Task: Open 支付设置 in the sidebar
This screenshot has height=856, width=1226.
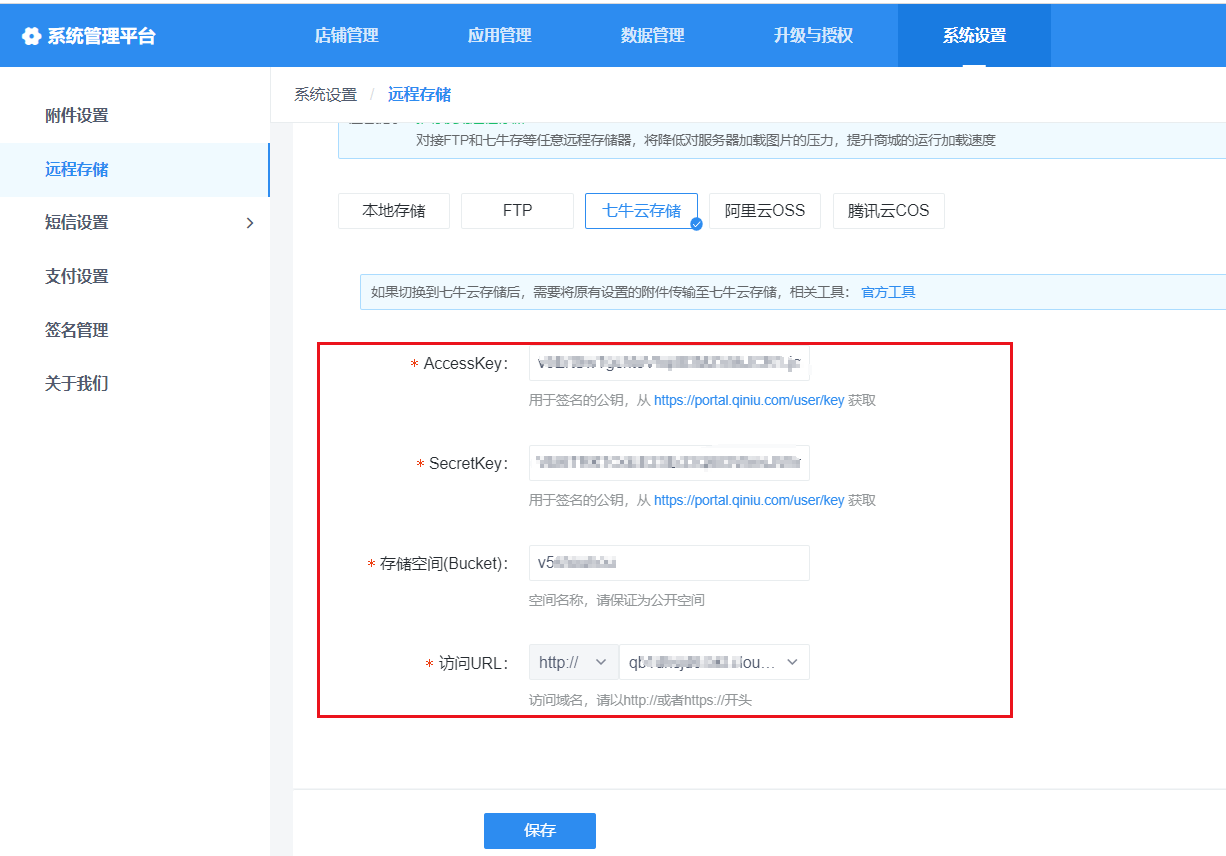Action: [x=77, y=277]
